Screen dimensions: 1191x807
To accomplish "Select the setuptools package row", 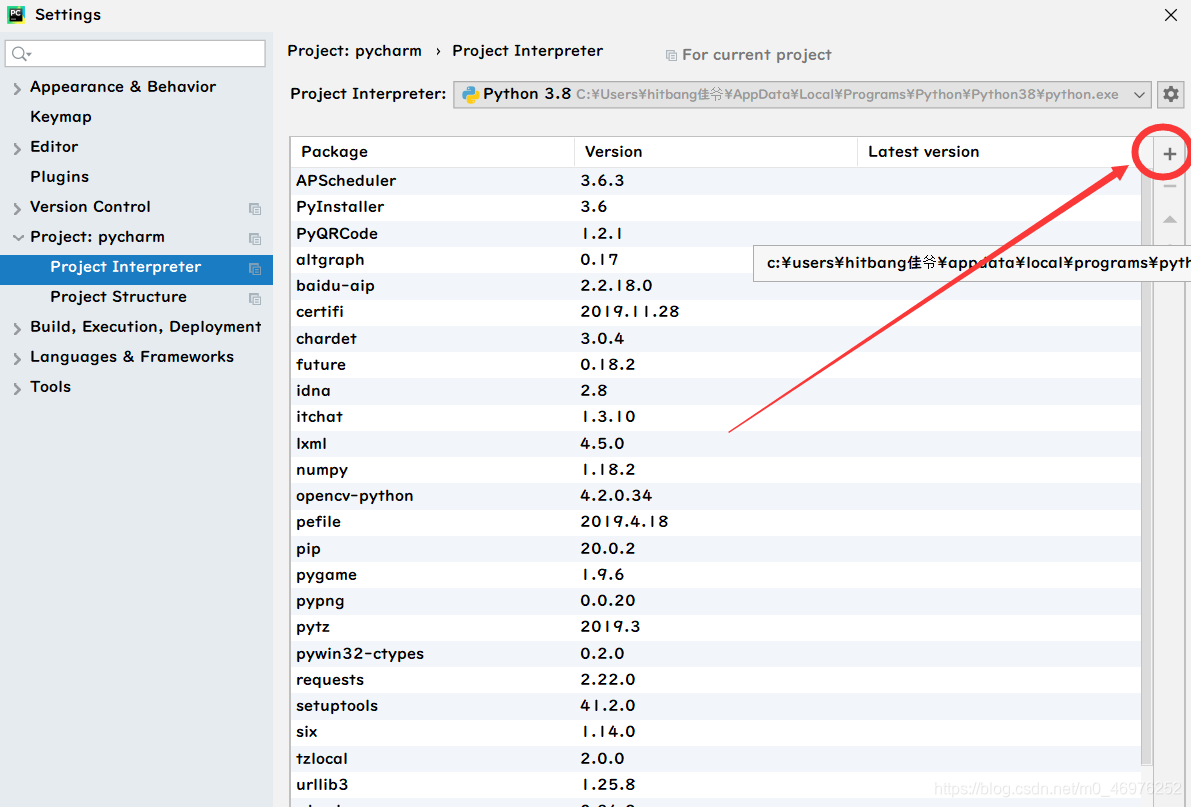I will coord(716,706).
